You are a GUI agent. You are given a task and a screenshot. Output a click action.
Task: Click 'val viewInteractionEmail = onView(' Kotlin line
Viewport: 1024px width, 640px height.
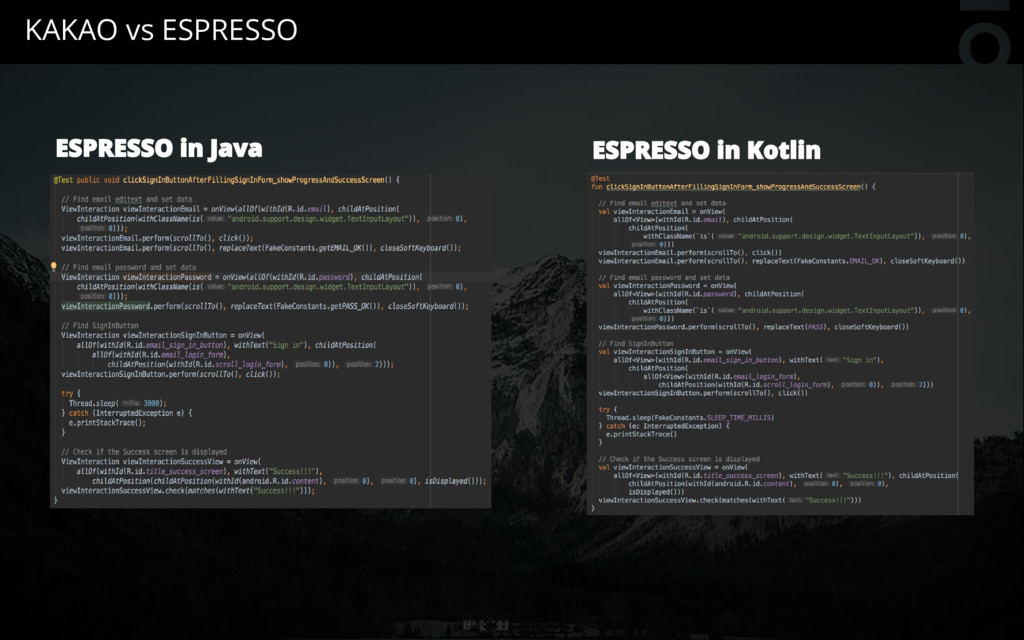662,212
